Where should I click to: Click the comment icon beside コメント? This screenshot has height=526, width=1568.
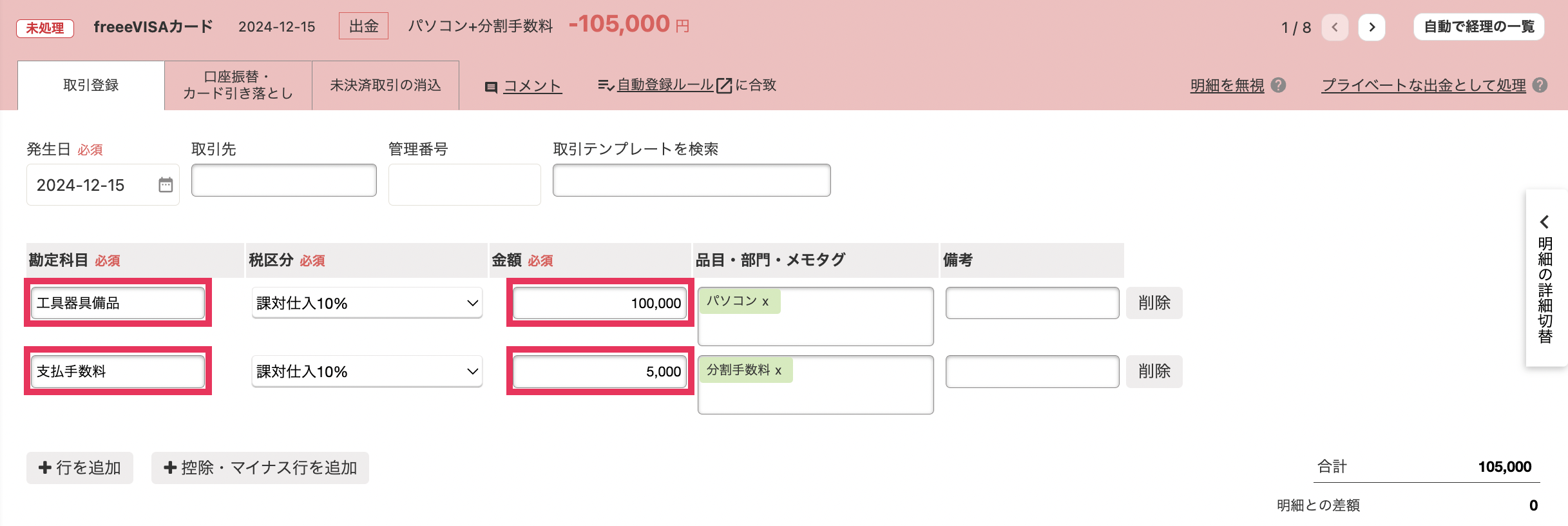click(x=491, y=87)
